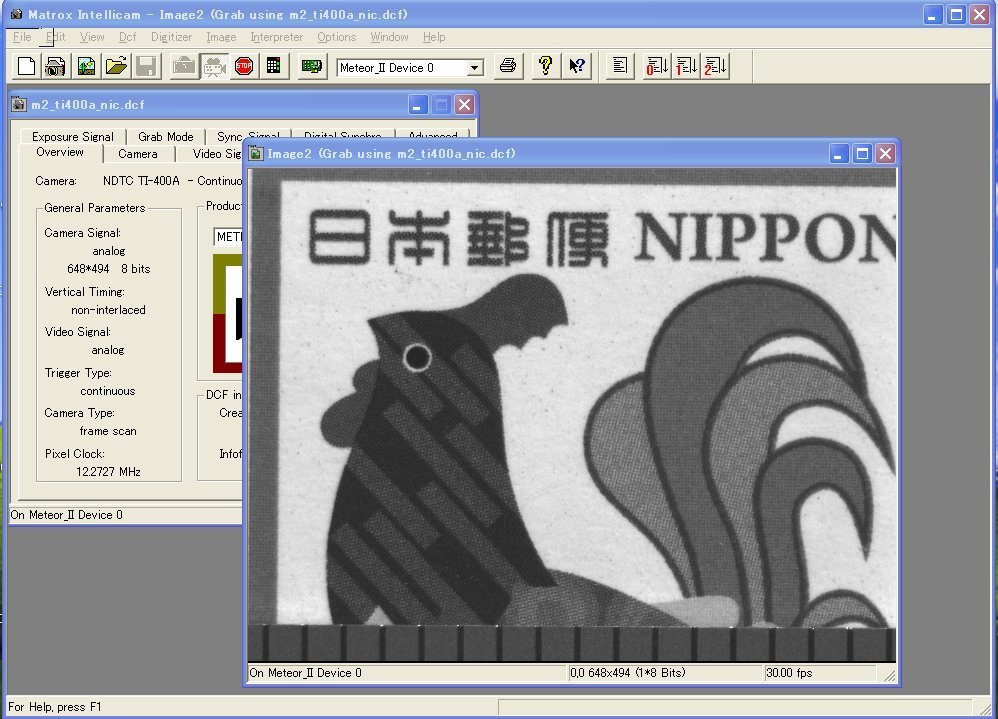
Task: Click the '648*494 8 bits' value
Action: [x=109, y=269]
